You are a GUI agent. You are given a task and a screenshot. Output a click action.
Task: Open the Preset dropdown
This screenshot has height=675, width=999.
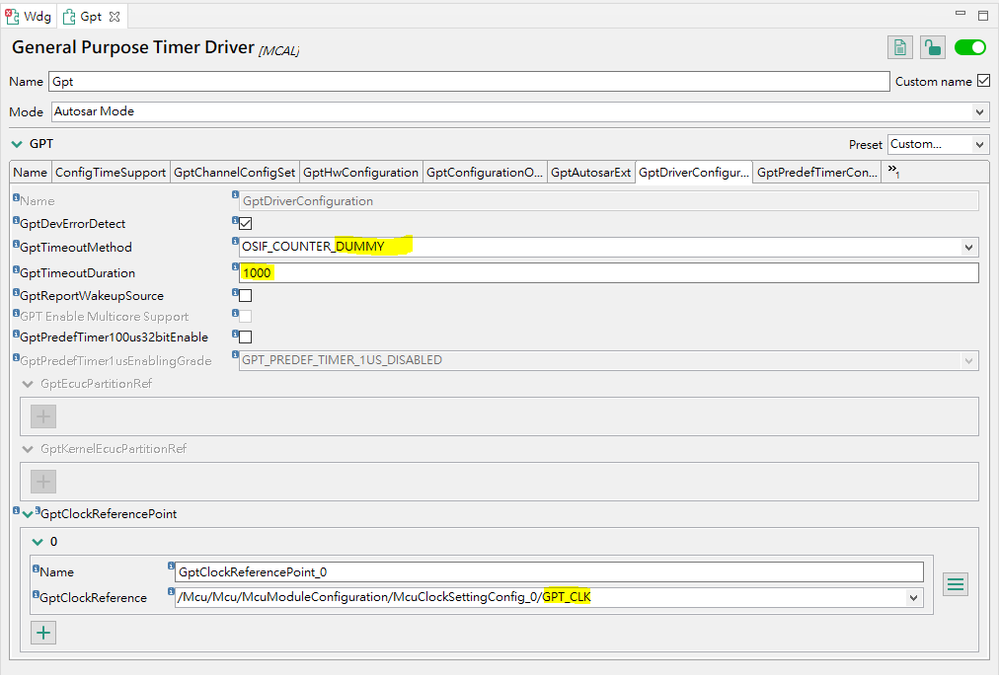(938, 145)
